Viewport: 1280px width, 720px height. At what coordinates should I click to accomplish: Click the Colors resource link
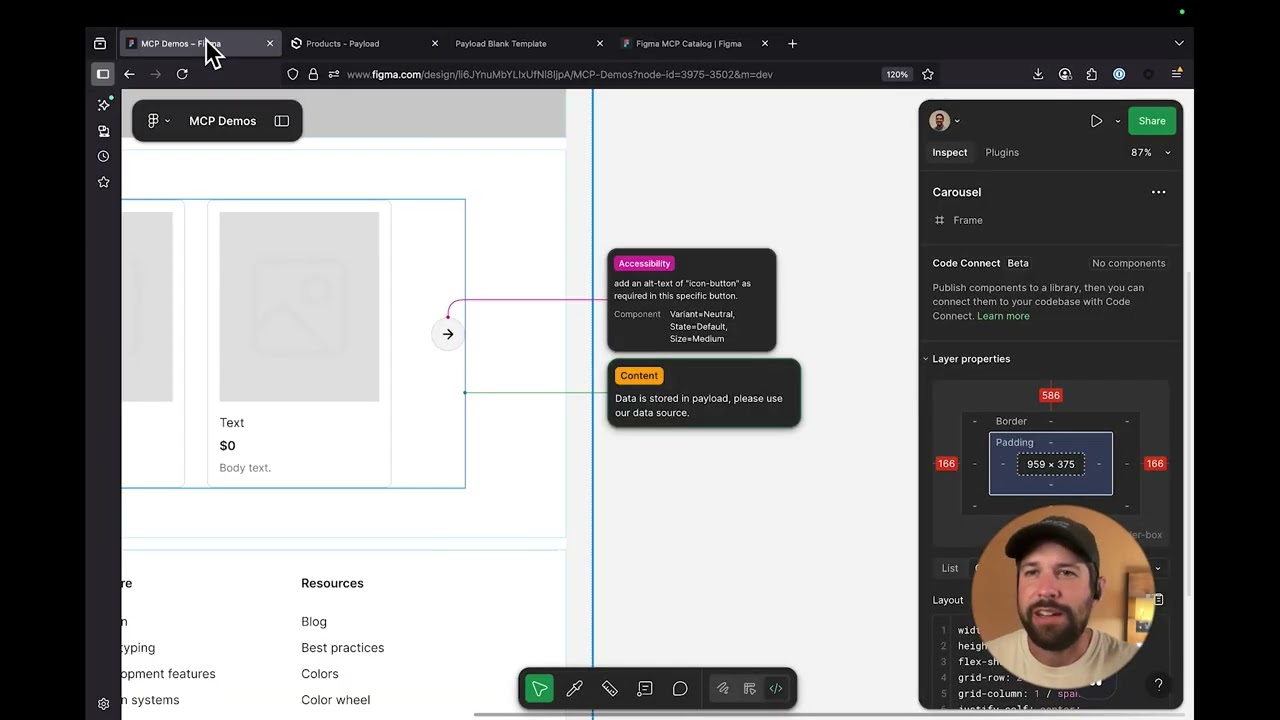coord(320,674)
